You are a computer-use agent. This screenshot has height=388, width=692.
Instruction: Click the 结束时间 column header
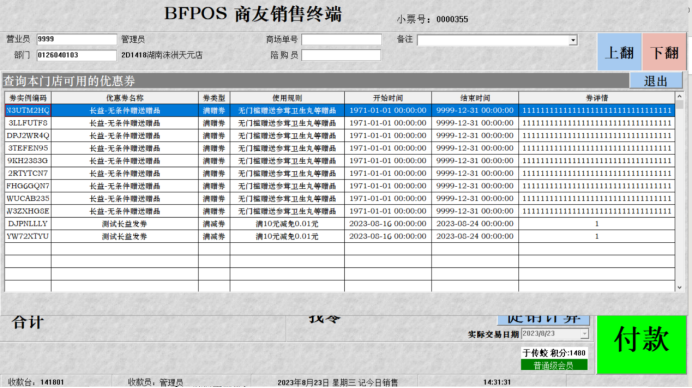475,98
